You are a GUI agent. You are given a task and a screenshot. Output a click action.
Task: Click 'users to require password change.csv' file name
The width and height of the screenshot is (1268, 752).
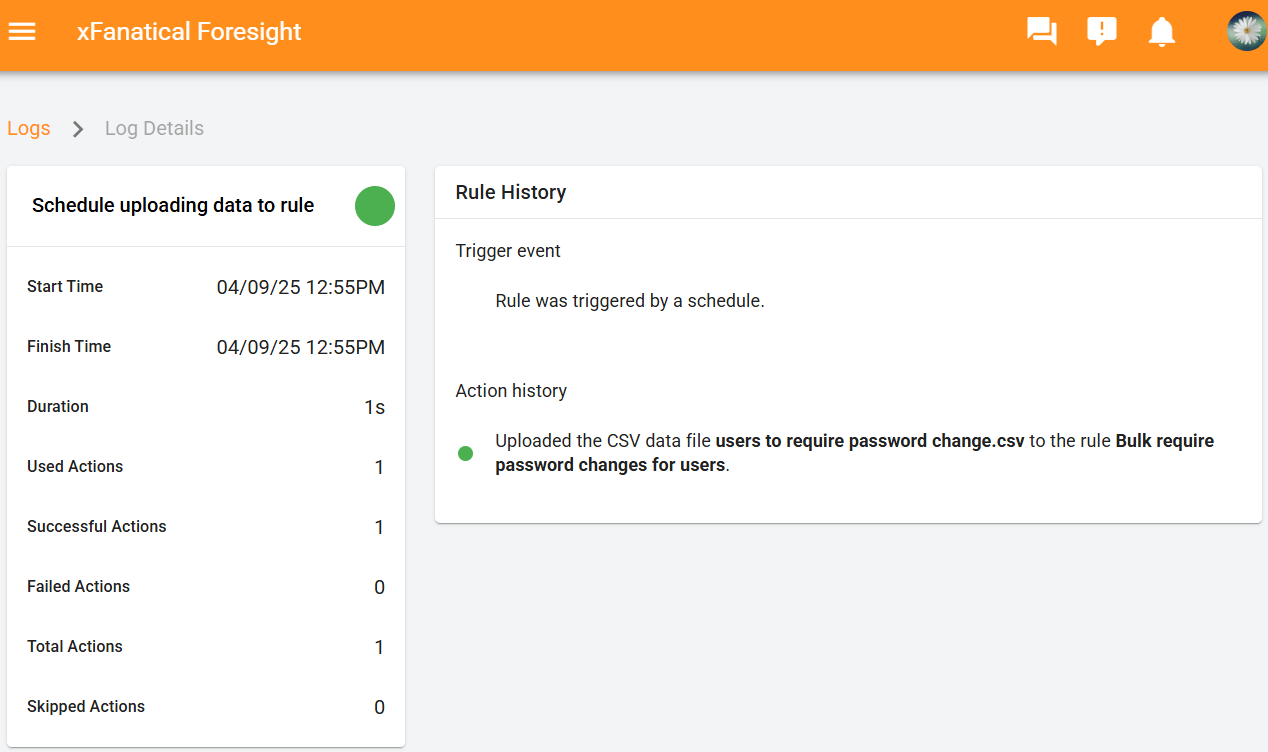coord(870,441)
